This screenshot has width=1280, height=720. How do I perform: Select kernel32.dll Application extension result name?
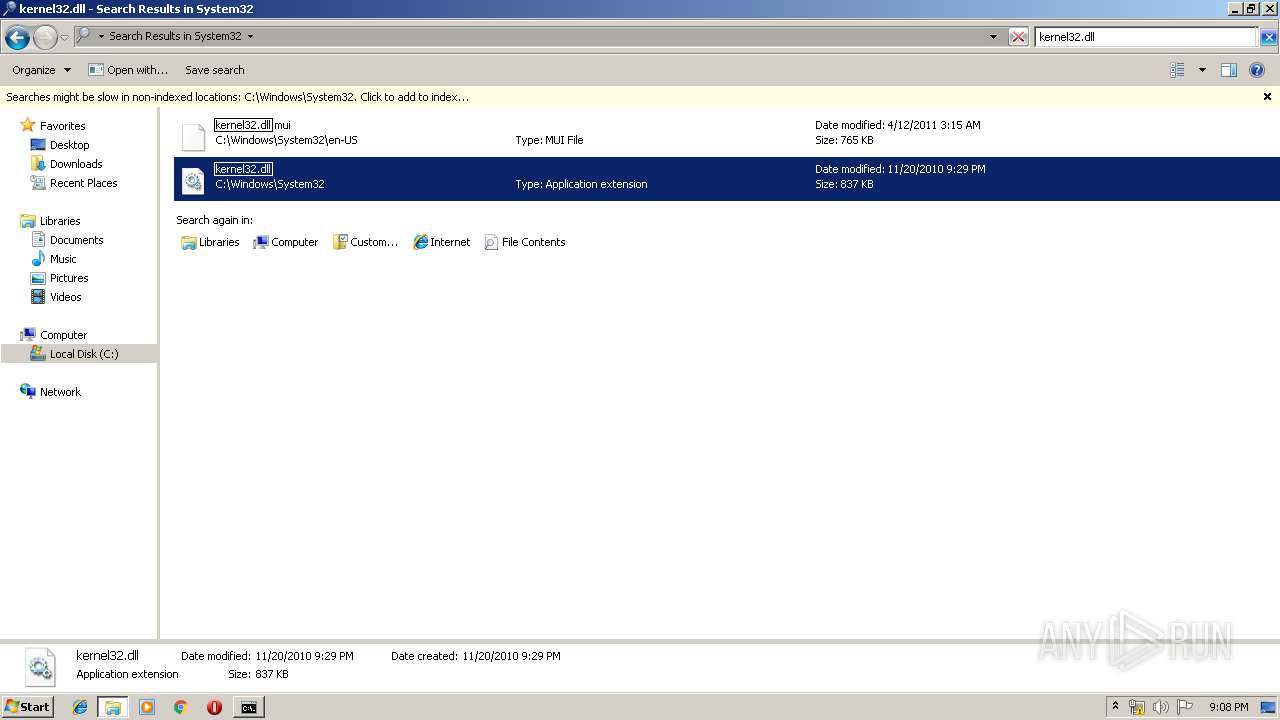[243, 169]
